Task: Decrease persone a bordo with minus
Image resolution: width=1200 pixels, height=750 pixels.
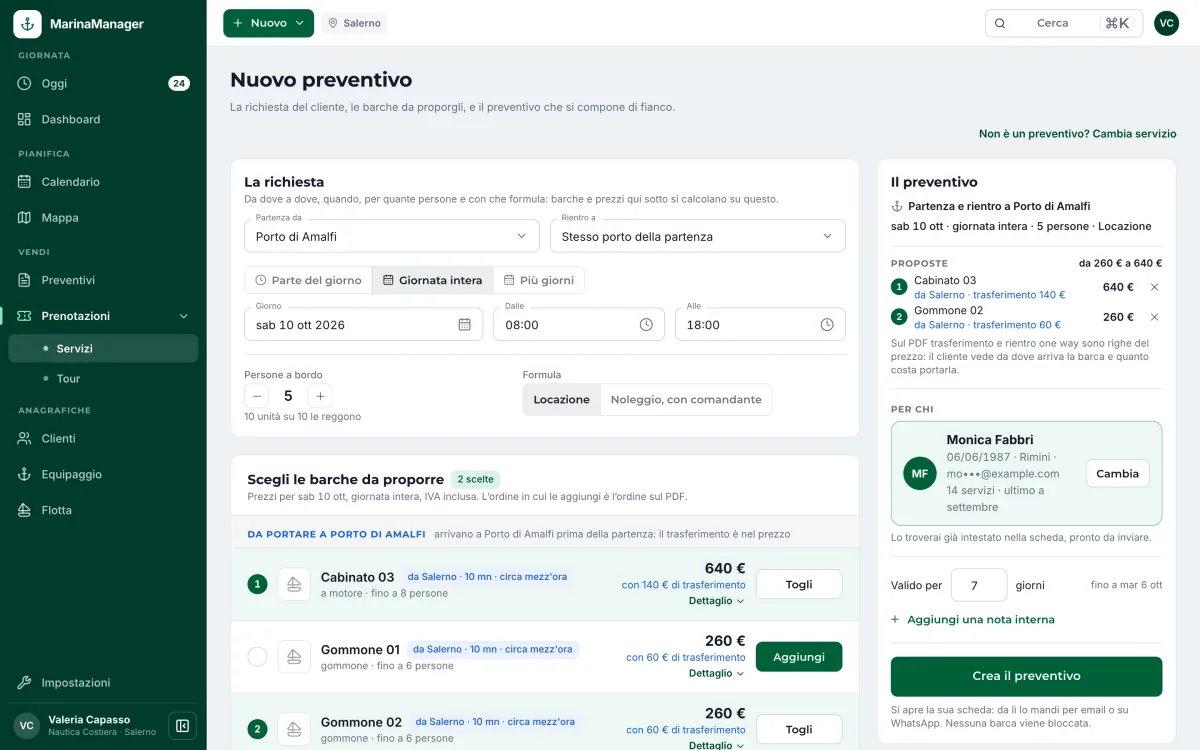Action: point(257,396)
